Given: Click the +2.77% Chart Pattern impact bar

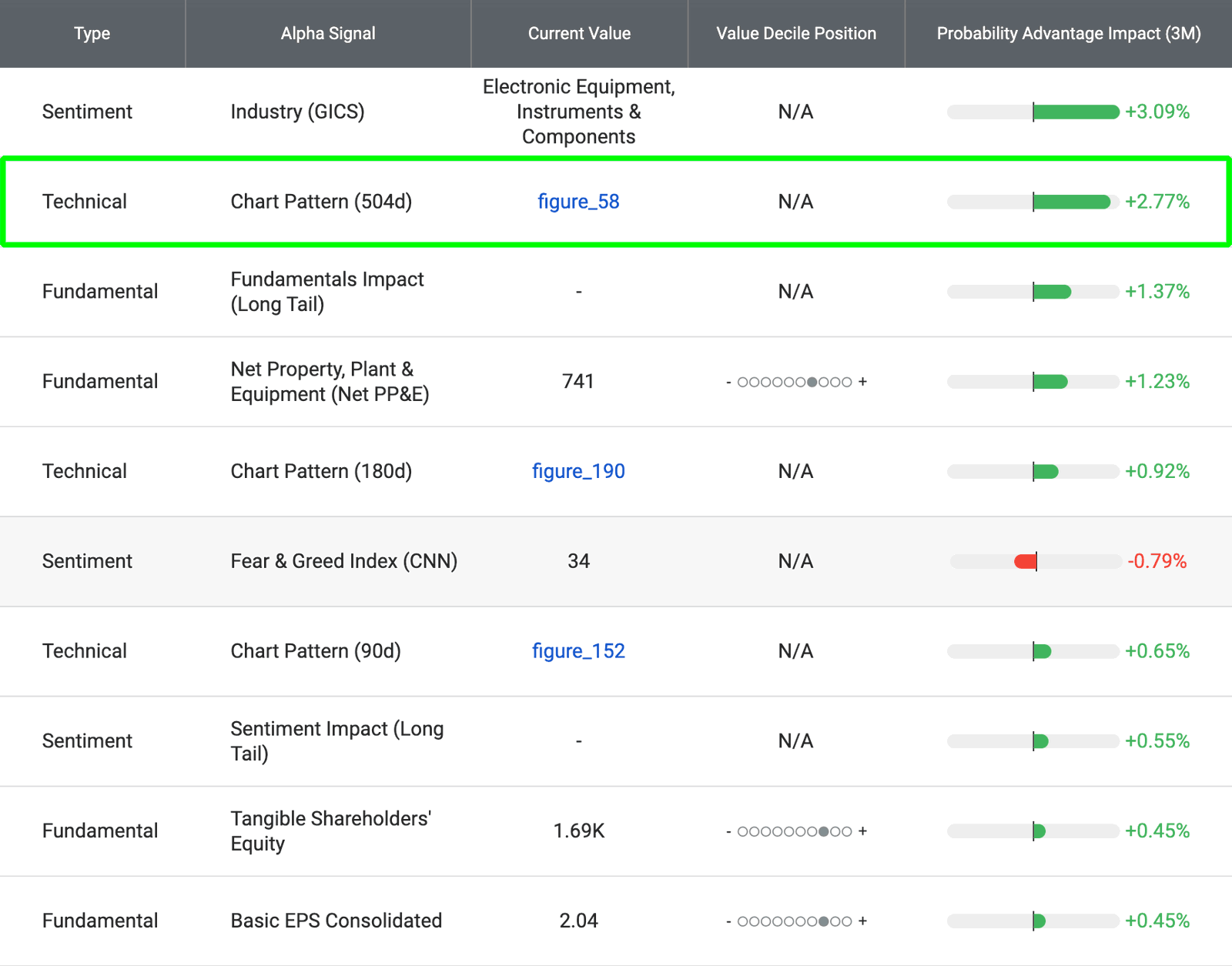Looking at the screenshot, I should pyautogui.click(x=1033, y=202).
